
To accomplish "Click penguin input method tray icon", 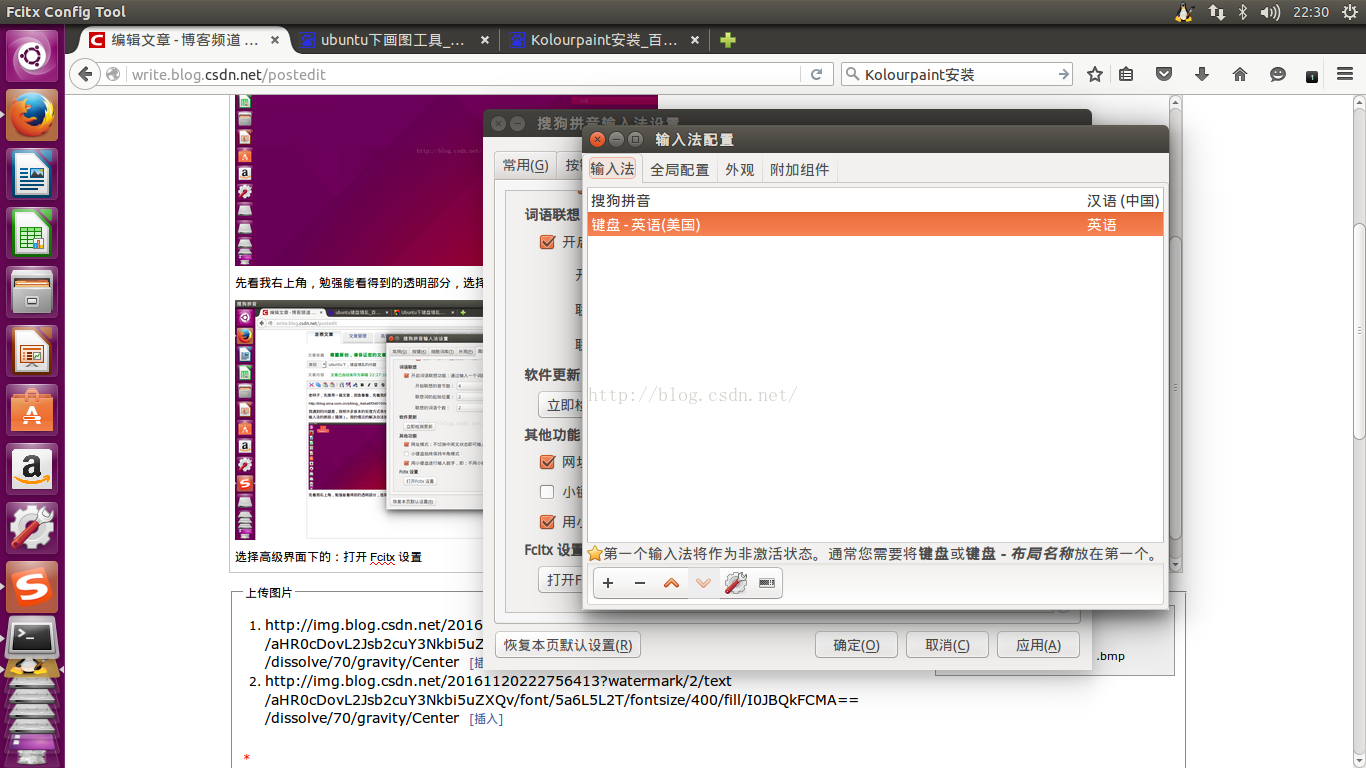I will (1185, 12).
